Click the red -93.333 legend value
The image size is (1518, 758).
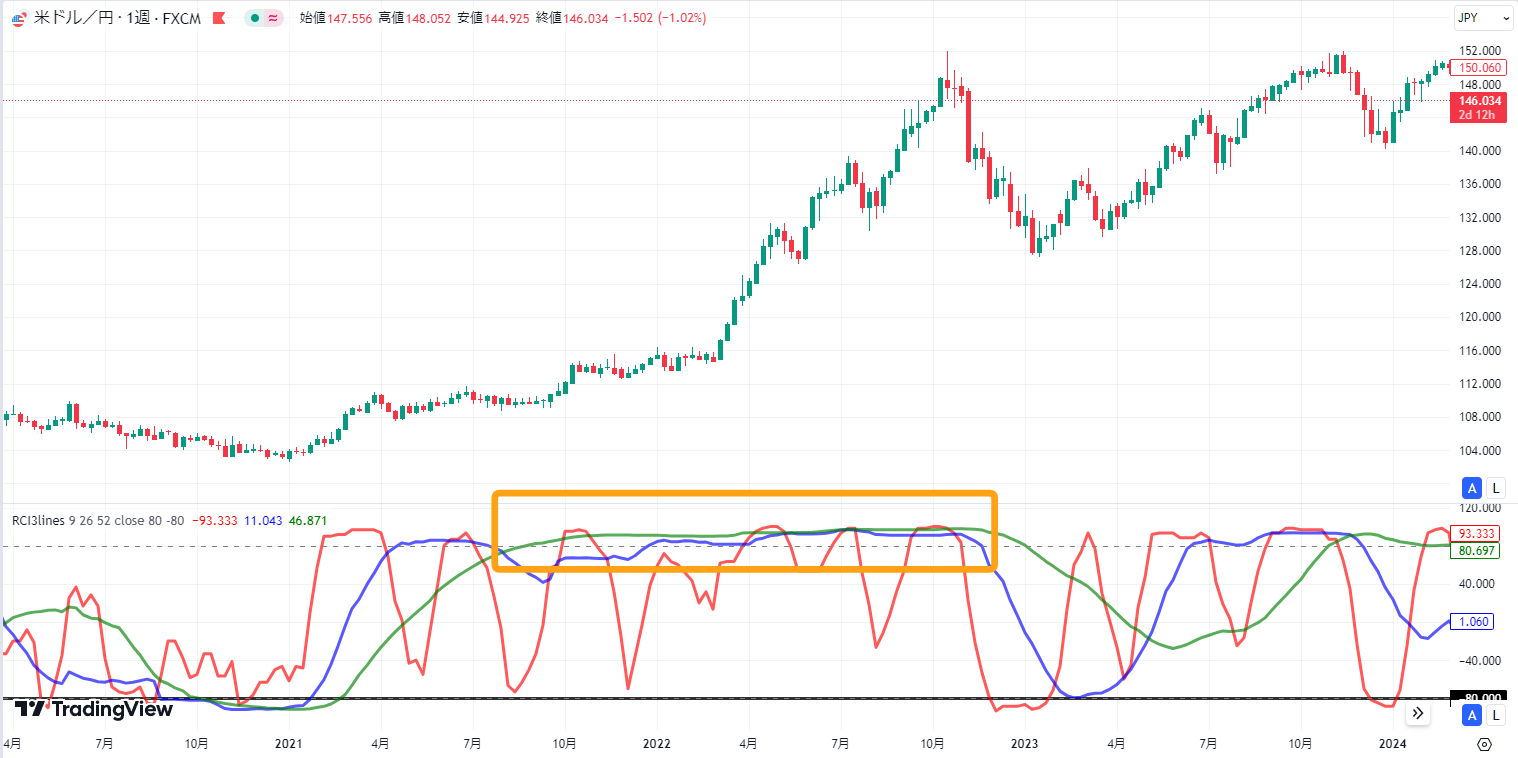click(213, 520)
